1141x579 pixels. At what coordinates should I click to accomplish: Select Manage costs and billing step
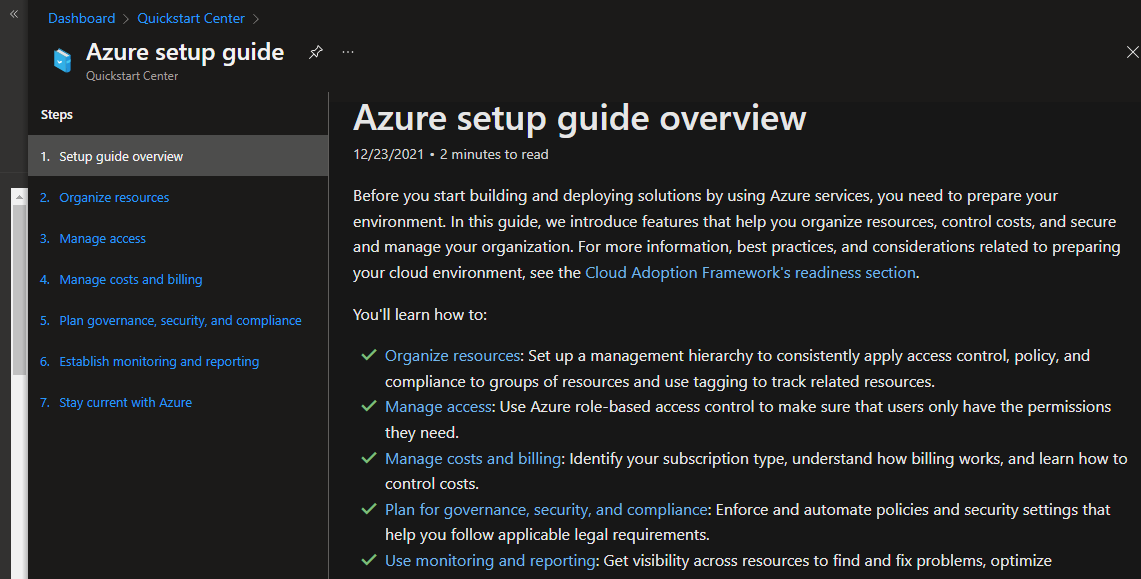coord(130,279)
